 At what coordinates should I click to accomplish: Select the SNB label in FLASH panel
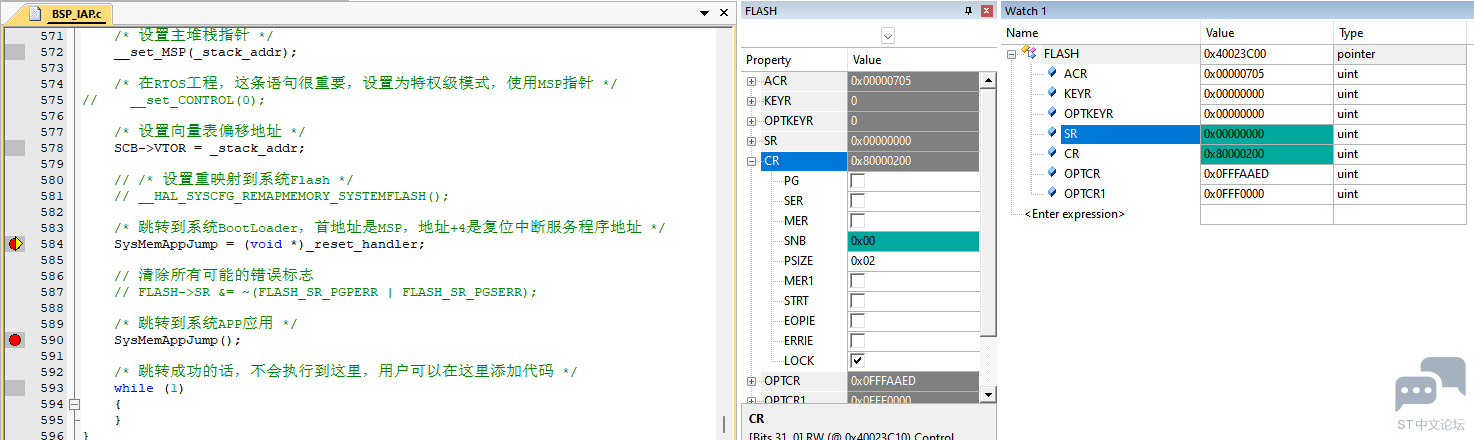tap(796, 241)
